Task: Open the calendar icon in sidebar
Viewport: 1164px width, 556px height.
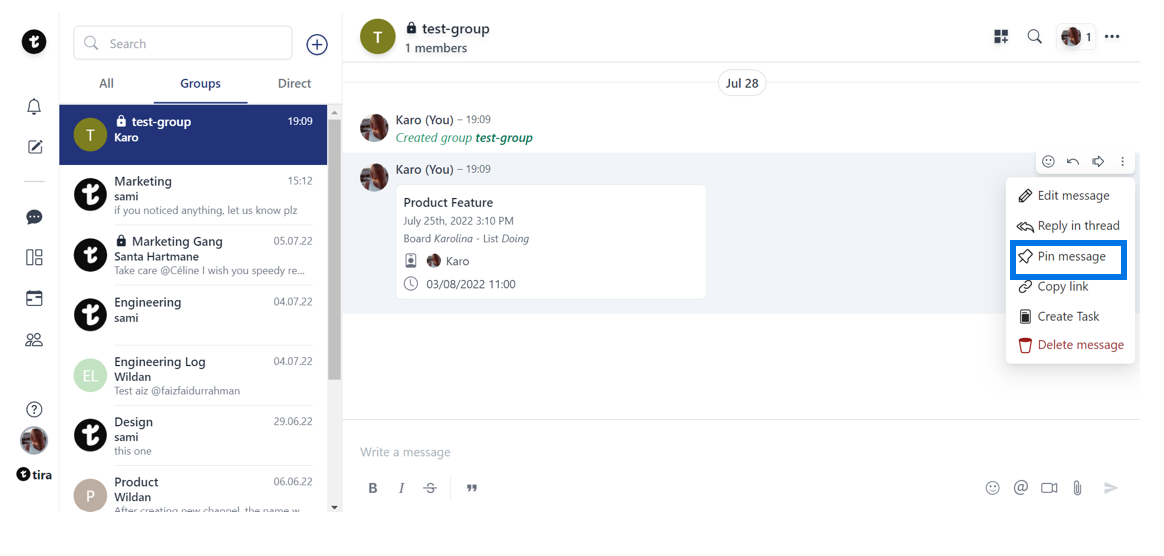Action: coord(34,298)
